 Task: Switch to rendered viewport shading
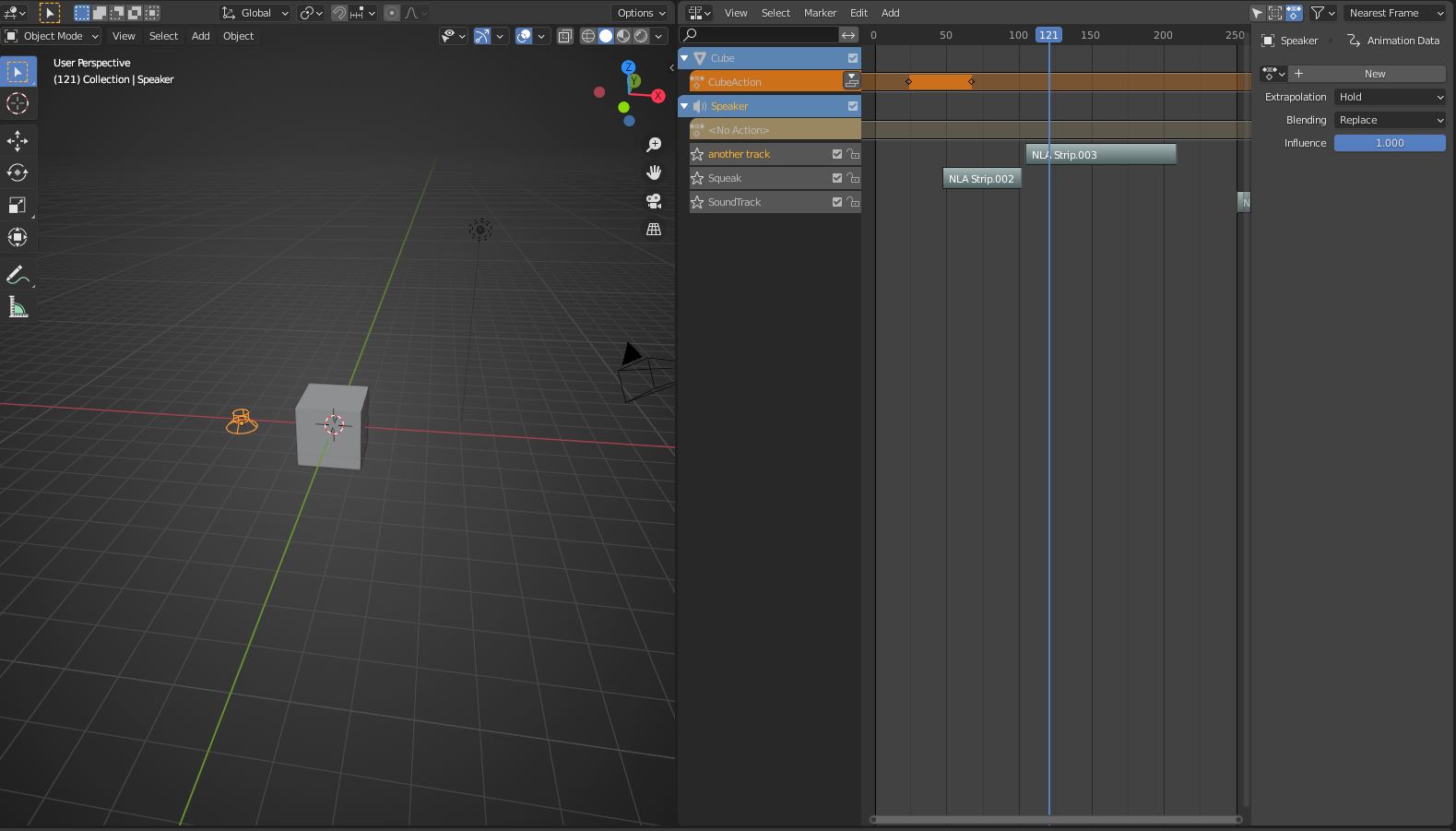(641, 36)
